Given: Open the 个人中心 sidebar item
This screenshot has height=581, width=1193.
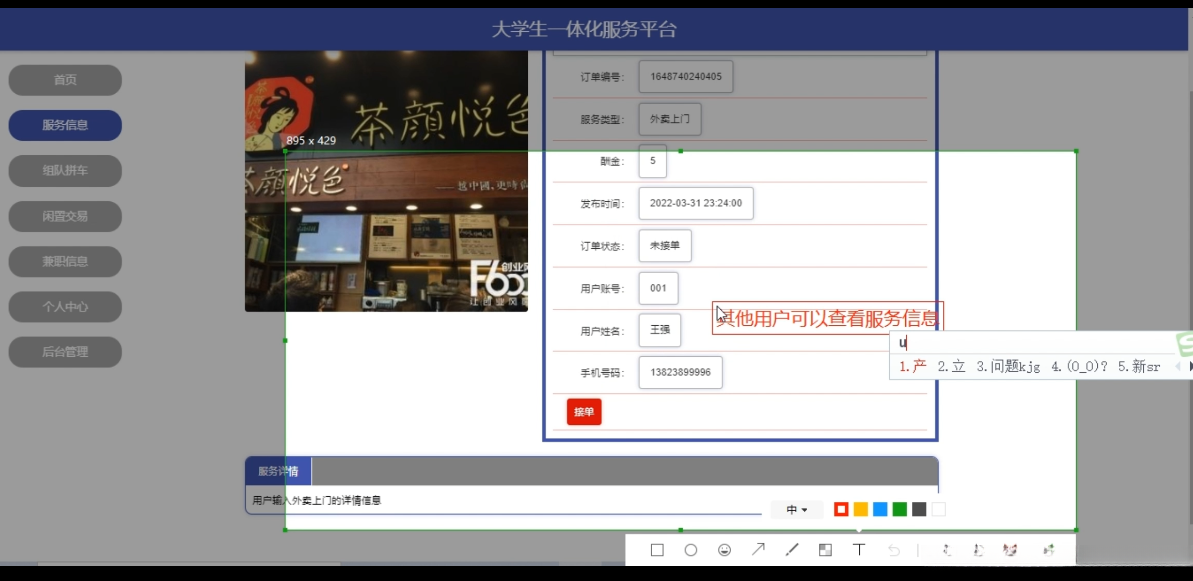Looking at the screenshot, I should coord(66,307).
